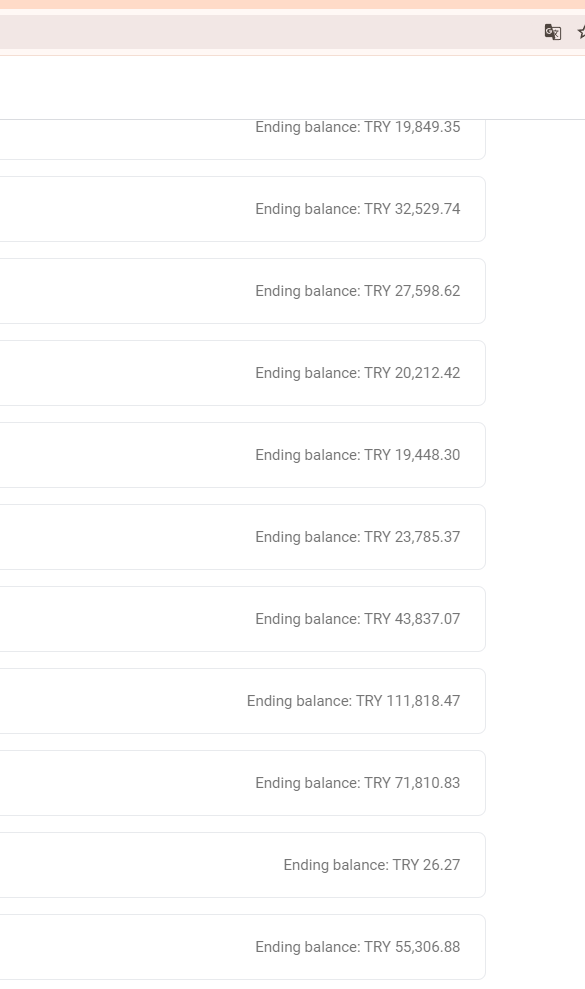Select the row with balance TRY 19,448.30

click(x=242, y=455)
